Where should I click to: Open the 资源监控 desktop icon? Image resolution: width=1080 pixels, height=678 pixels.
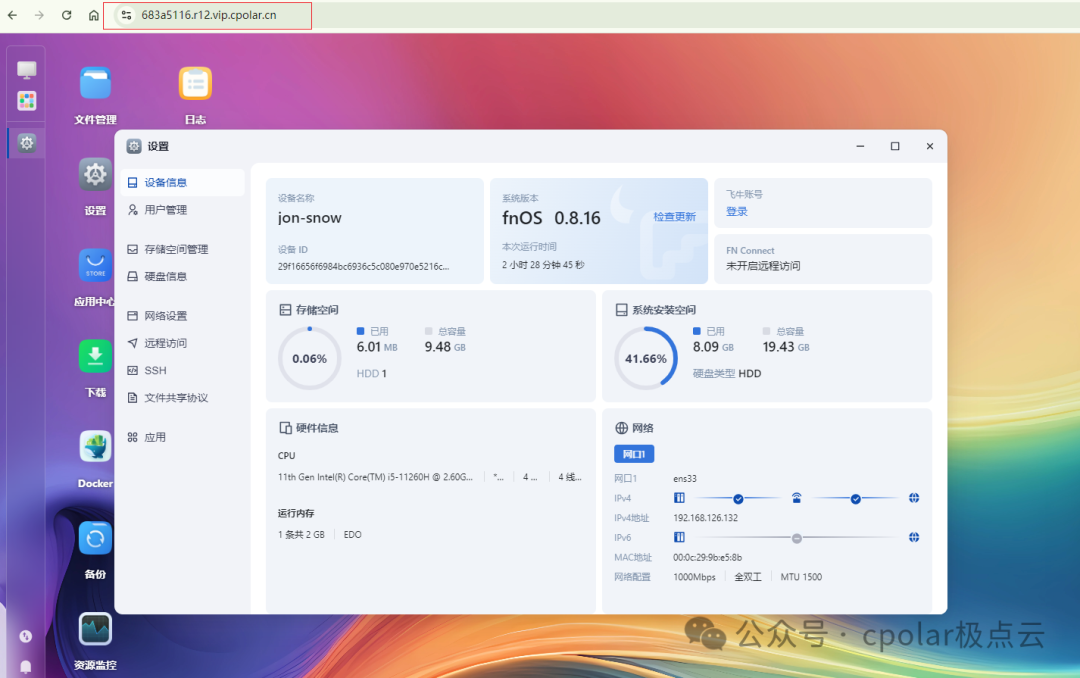click(x=95, y=629)
